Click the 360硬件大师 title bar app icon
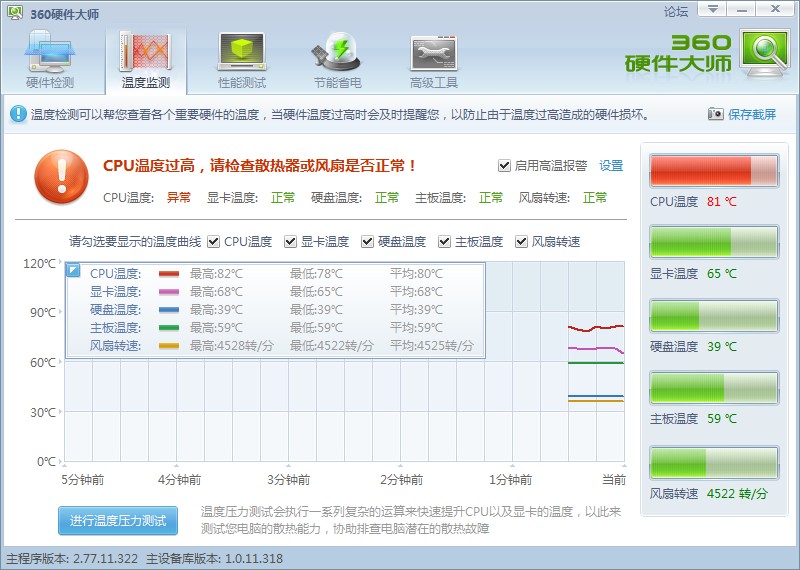The height and width of the screenshot is (570, 800). pyautogui.click(x=15, y=13)
